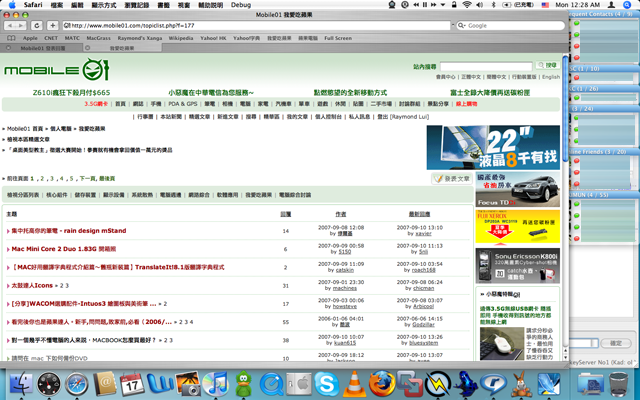This screenshot has width=640, height=400.
Task: Show all bookmarks book icon
Action: pos(11,38)
